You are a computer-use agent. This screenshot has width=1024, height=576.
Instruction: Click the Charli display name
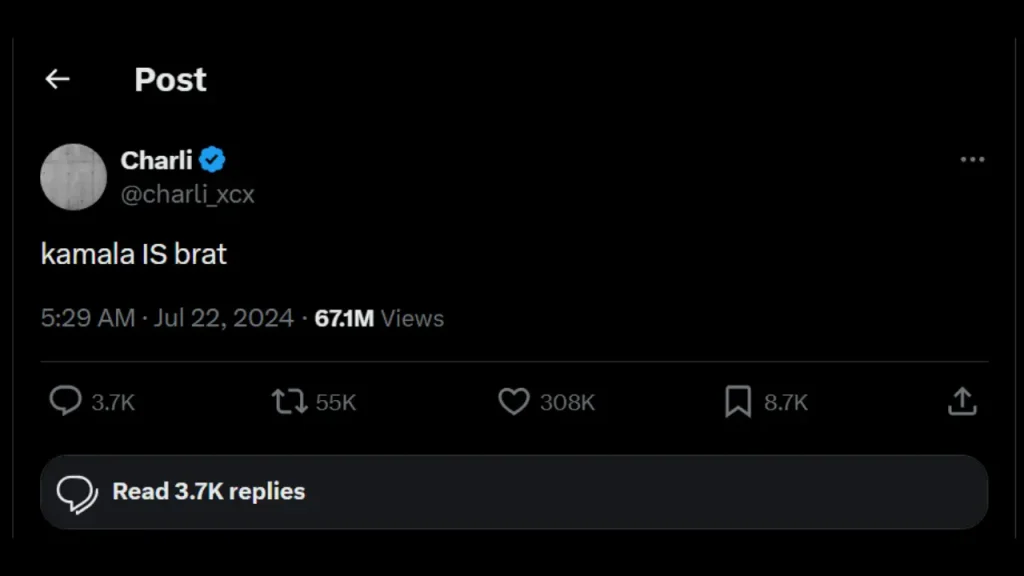[x=156, y=160]
